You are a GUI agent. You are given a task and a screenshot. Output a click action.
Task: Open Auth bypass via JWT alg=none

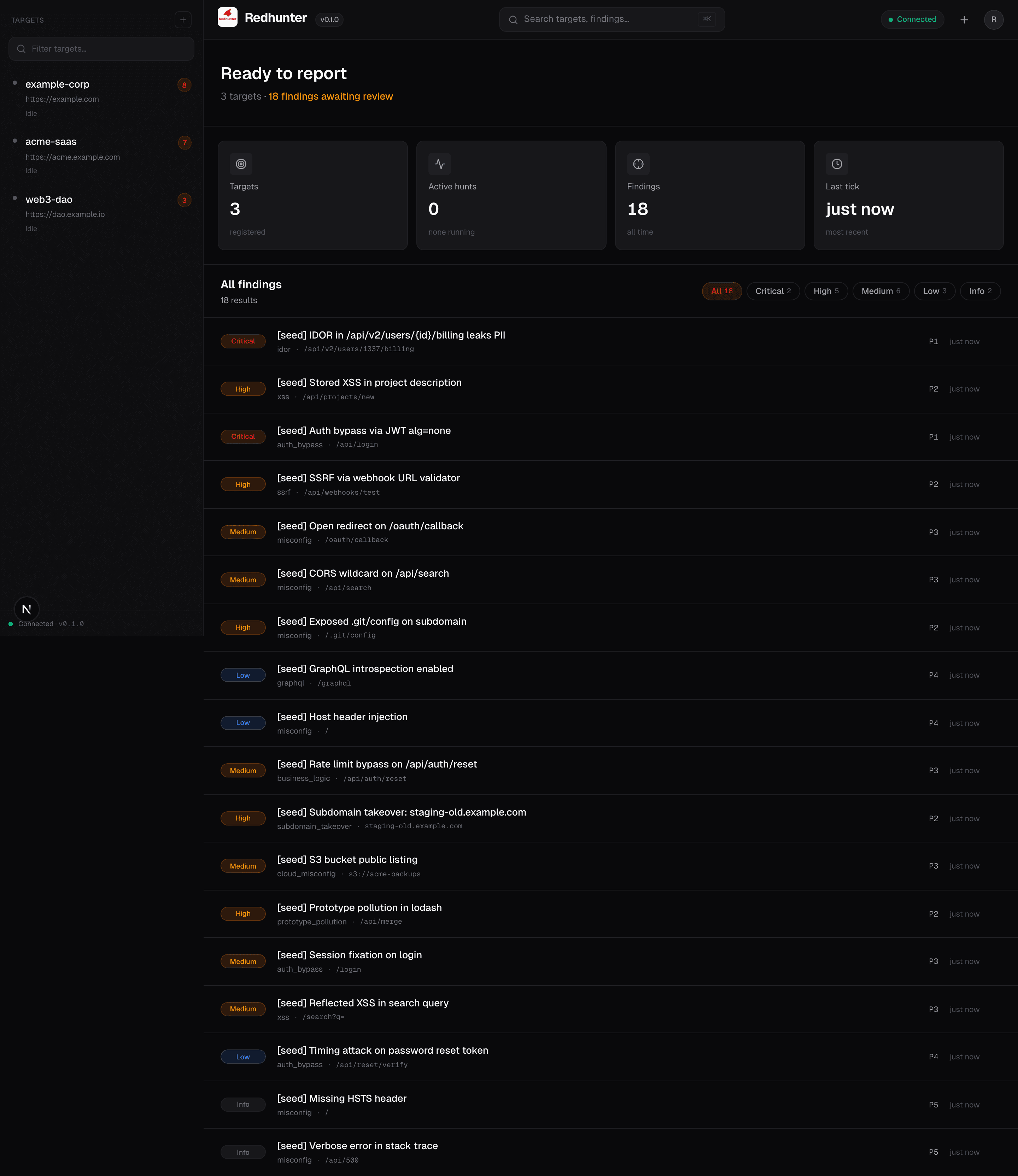pyautogui.click(x=610, y=437)
